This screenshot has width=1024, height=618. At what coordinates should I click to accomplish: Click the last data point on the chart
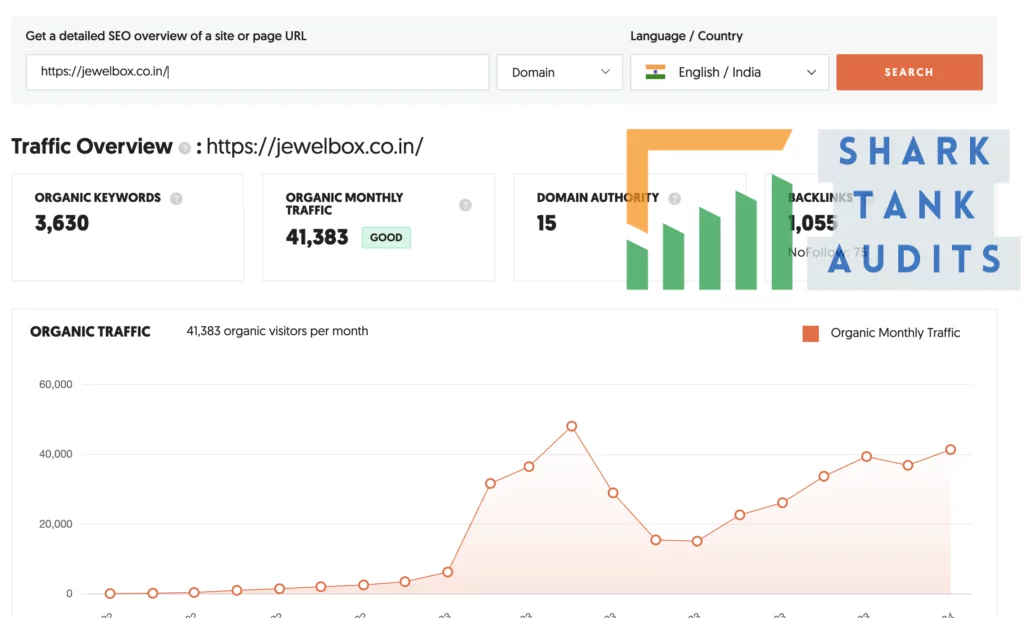950,449
